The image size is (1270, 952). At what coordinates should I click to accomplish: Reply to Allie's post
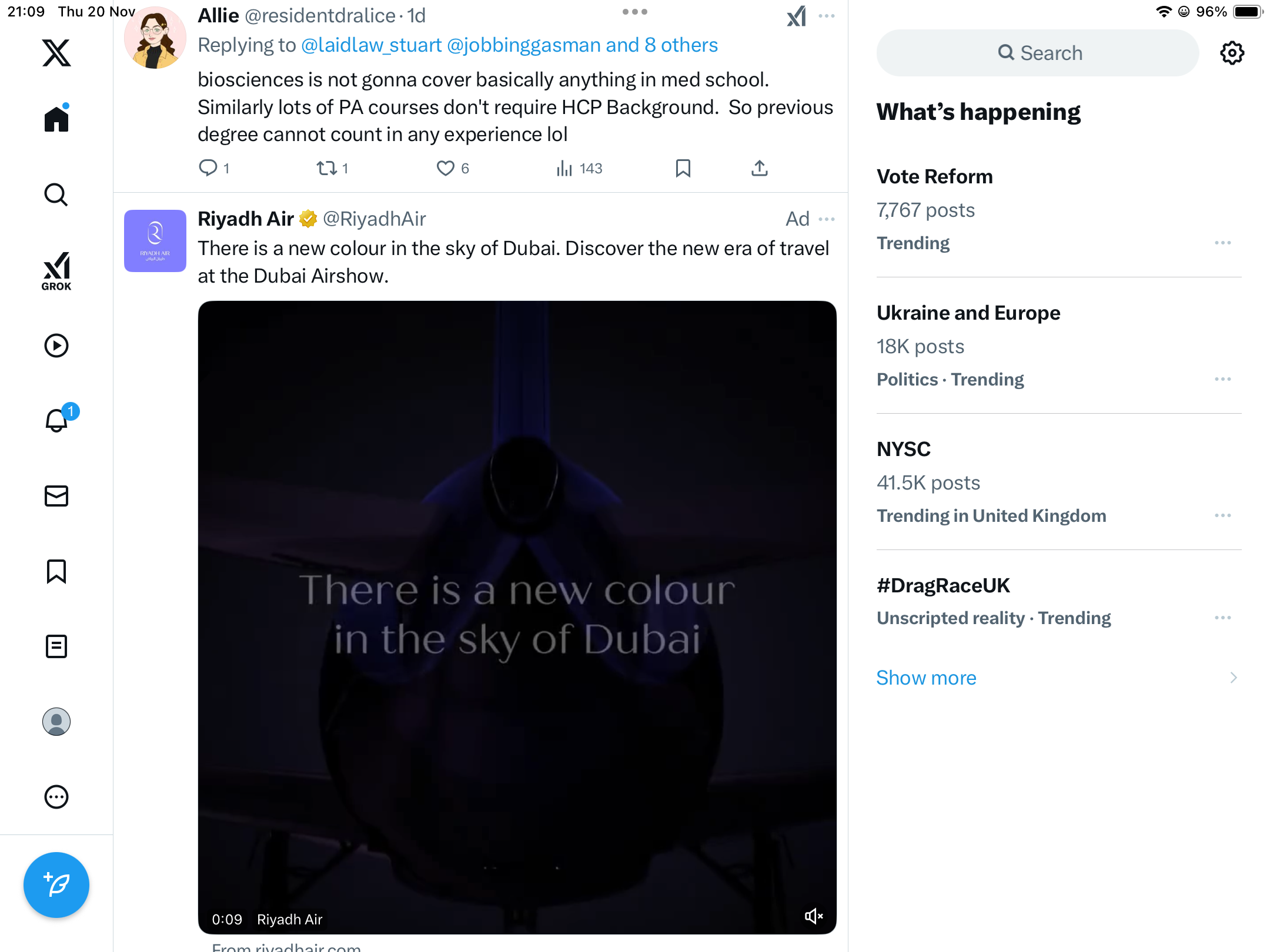coord(208,168)
